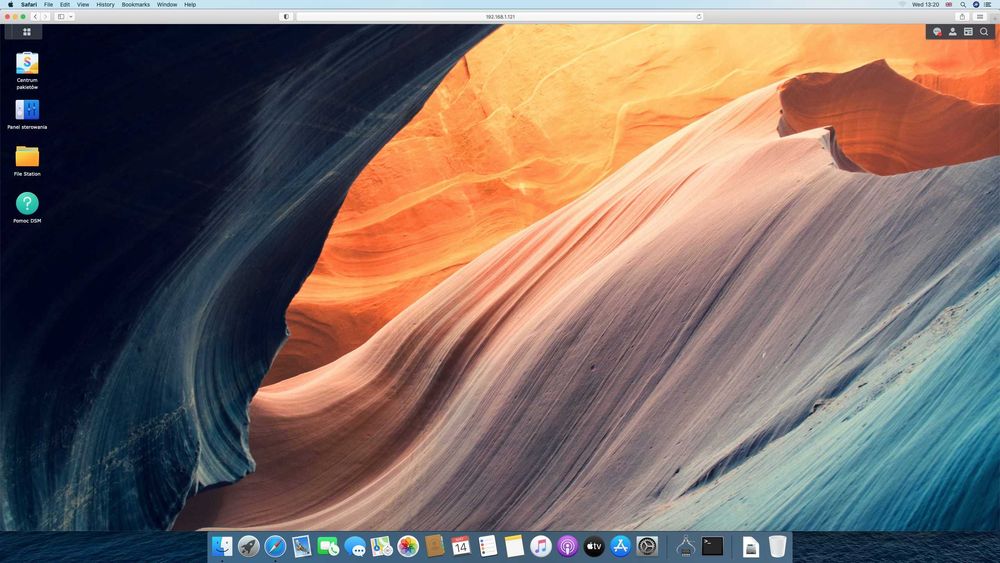Click Safari privacy shield icon
The width and height of the screenshot is (1000, 563).
coord(286,17)
